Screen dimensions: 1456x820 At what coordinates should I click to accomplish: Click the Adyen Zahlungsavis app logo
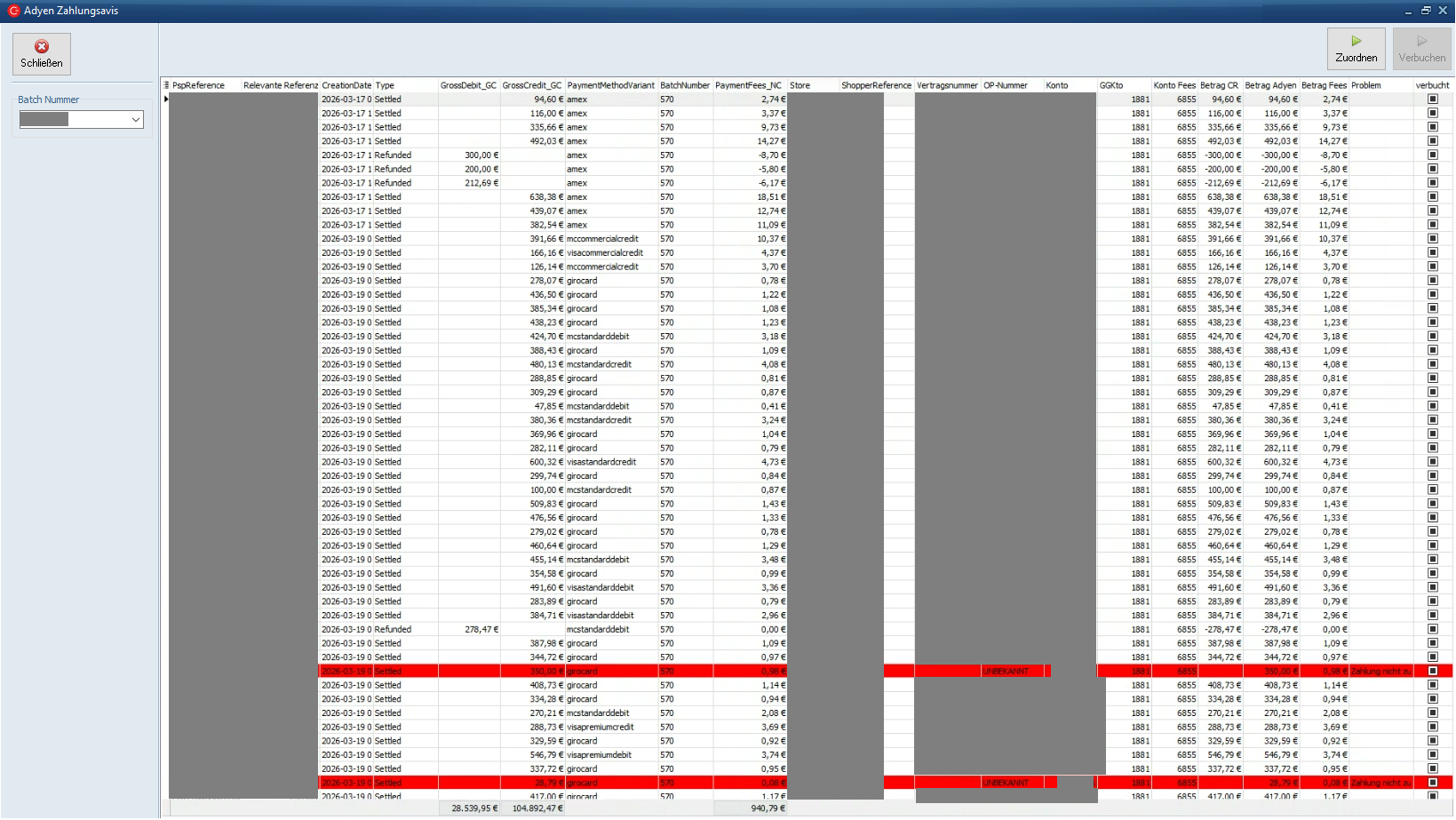coord(13,11)
